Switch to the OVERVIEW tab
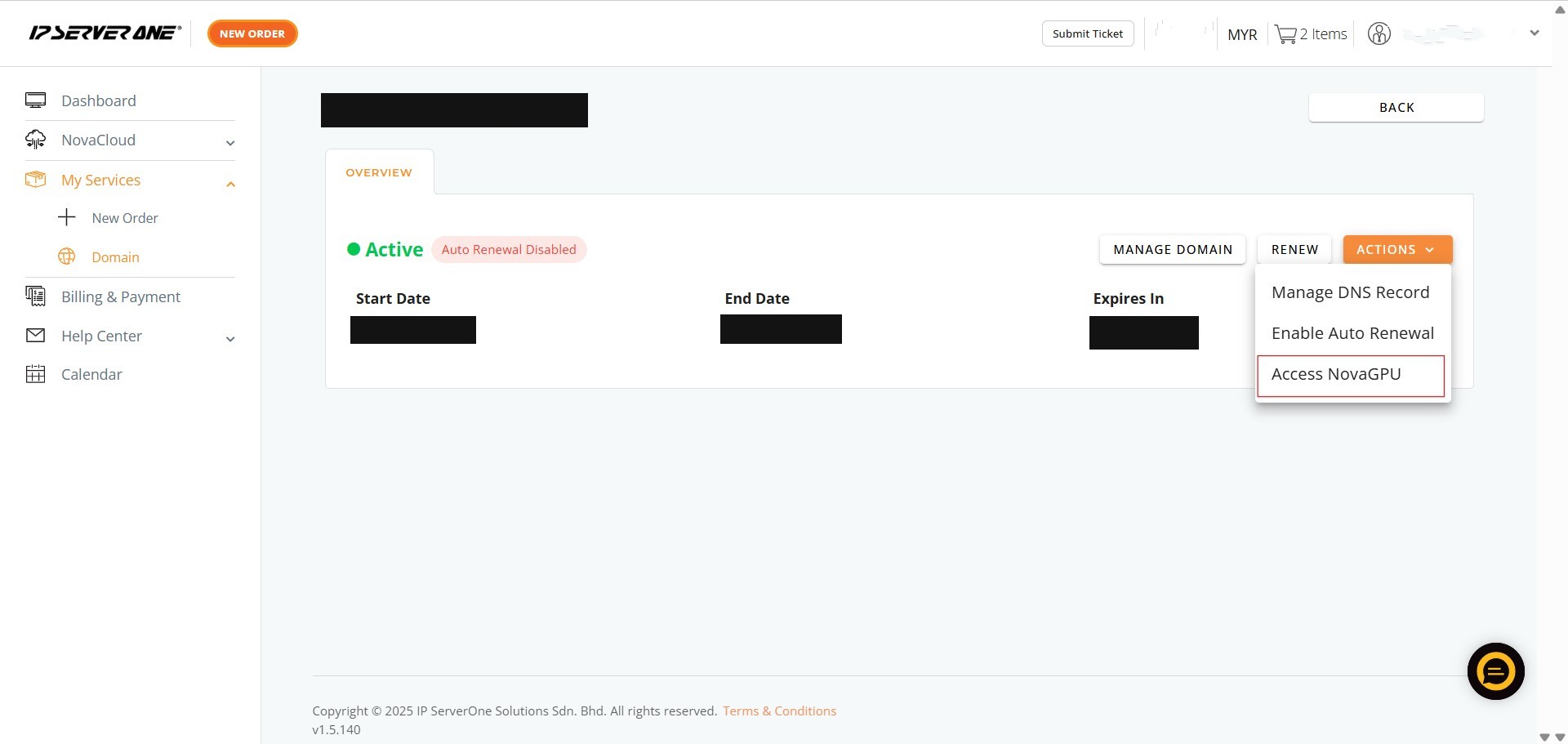1568x744 pixels. 379,172
